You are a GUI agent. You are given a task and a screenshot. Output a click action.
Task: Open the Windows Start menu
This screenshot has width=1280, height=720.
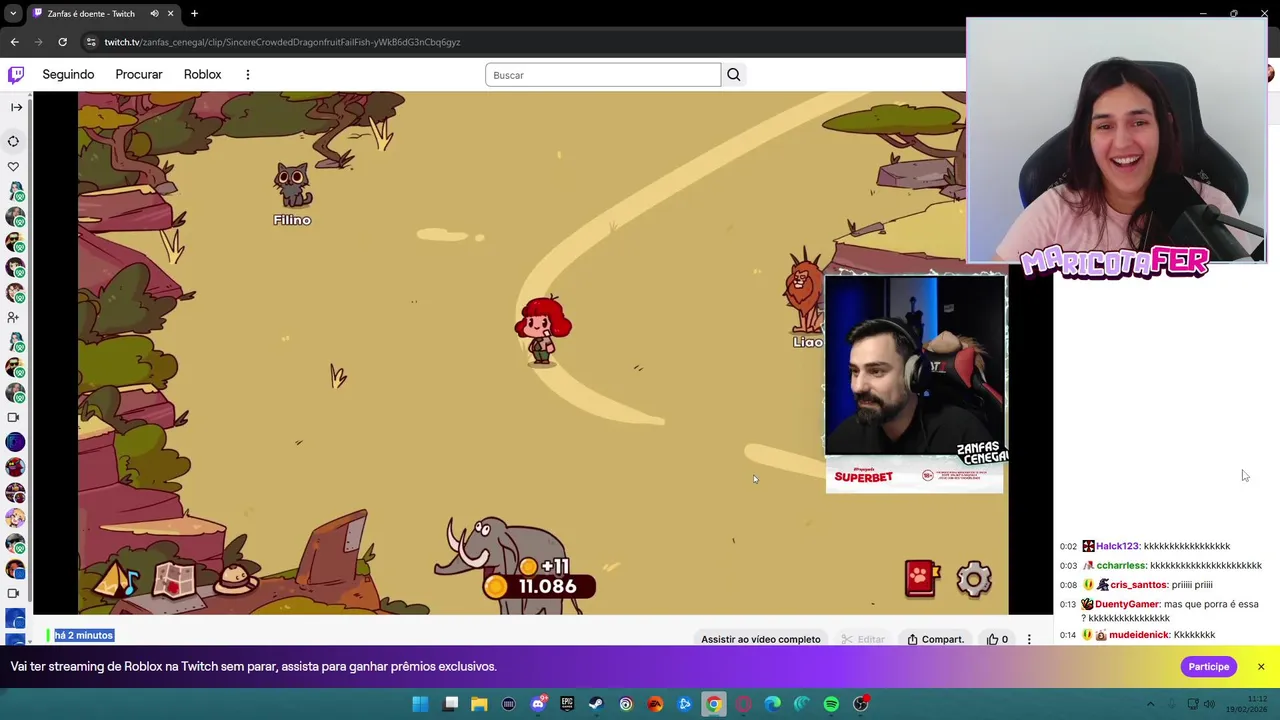tap(421, 704)
